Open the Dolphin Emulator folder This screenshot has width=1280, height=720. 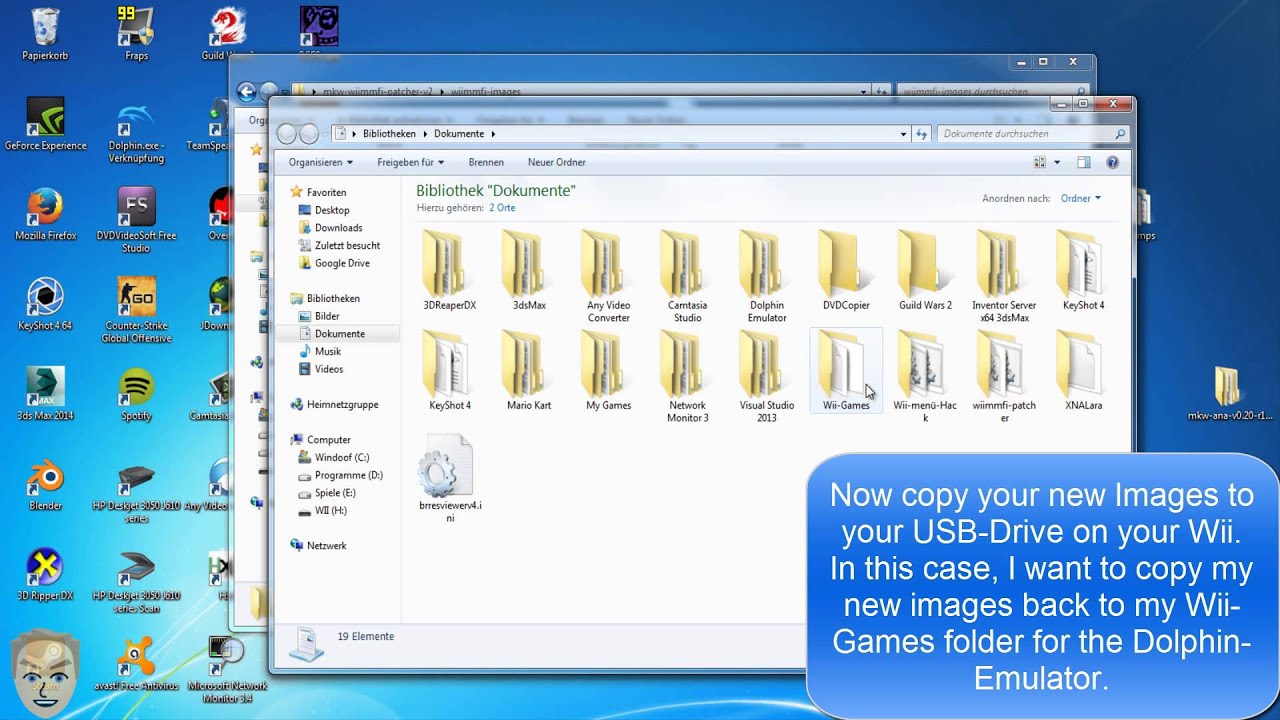coord(767,276)
